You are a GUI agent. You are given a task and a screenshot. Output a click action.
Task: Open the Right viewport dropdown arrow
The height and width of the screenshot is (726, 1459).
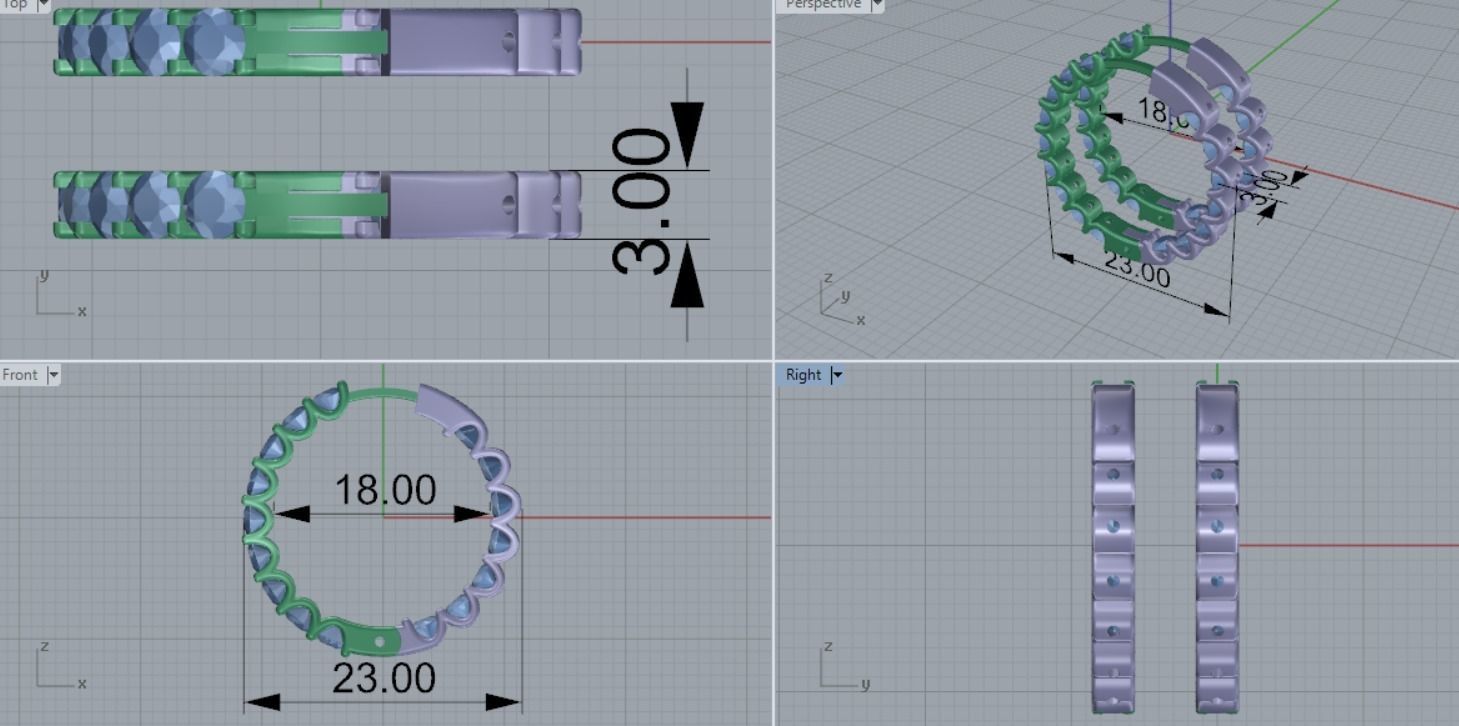tap(837, 375)
